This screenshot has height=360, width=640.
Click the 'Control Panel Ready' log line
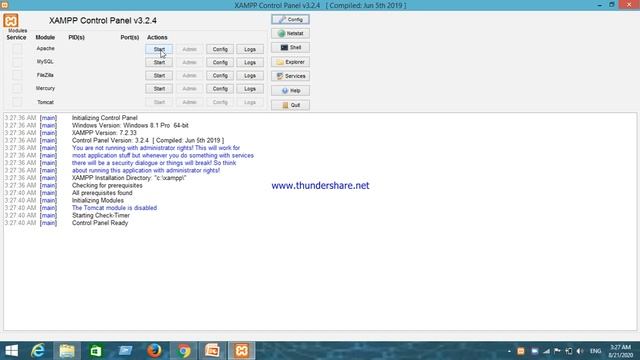pyautogui.click(x=100, y=223)
